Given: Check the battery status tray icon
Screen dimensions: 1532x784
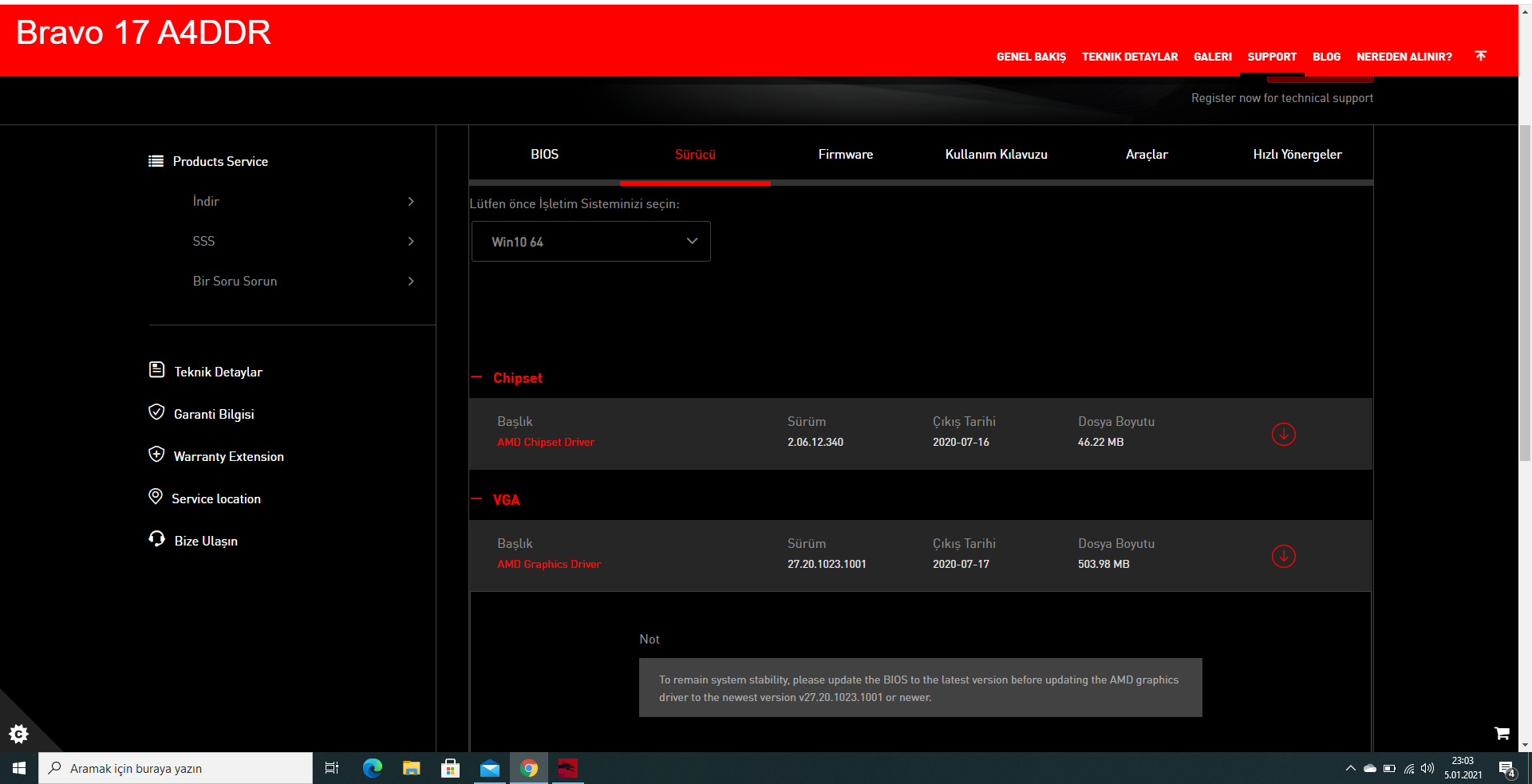Looking at the screenshot, I should tap(1389, 768).
